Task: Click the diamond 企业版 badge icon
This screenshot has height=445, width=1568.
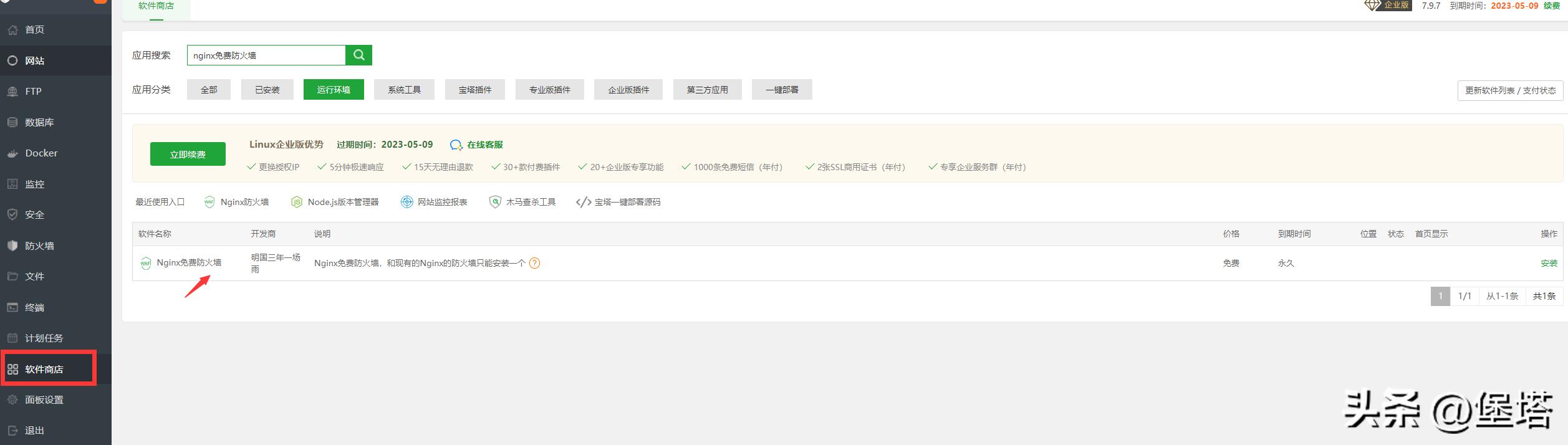Action: [1372, 5]
